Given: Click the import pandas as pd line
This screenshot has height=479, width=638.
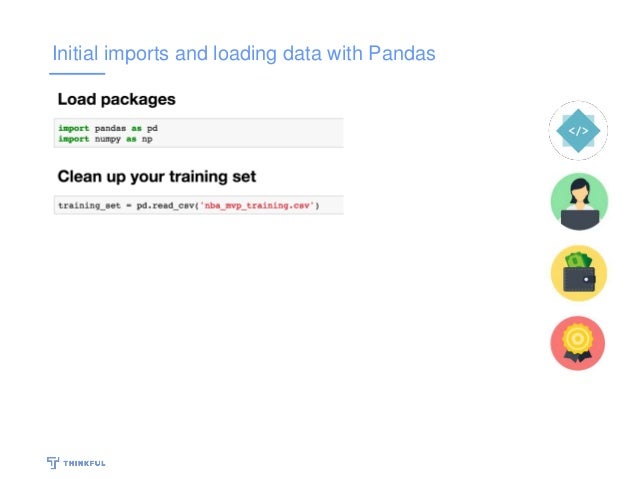Looking at the screenshot, I should click(108, 128).
